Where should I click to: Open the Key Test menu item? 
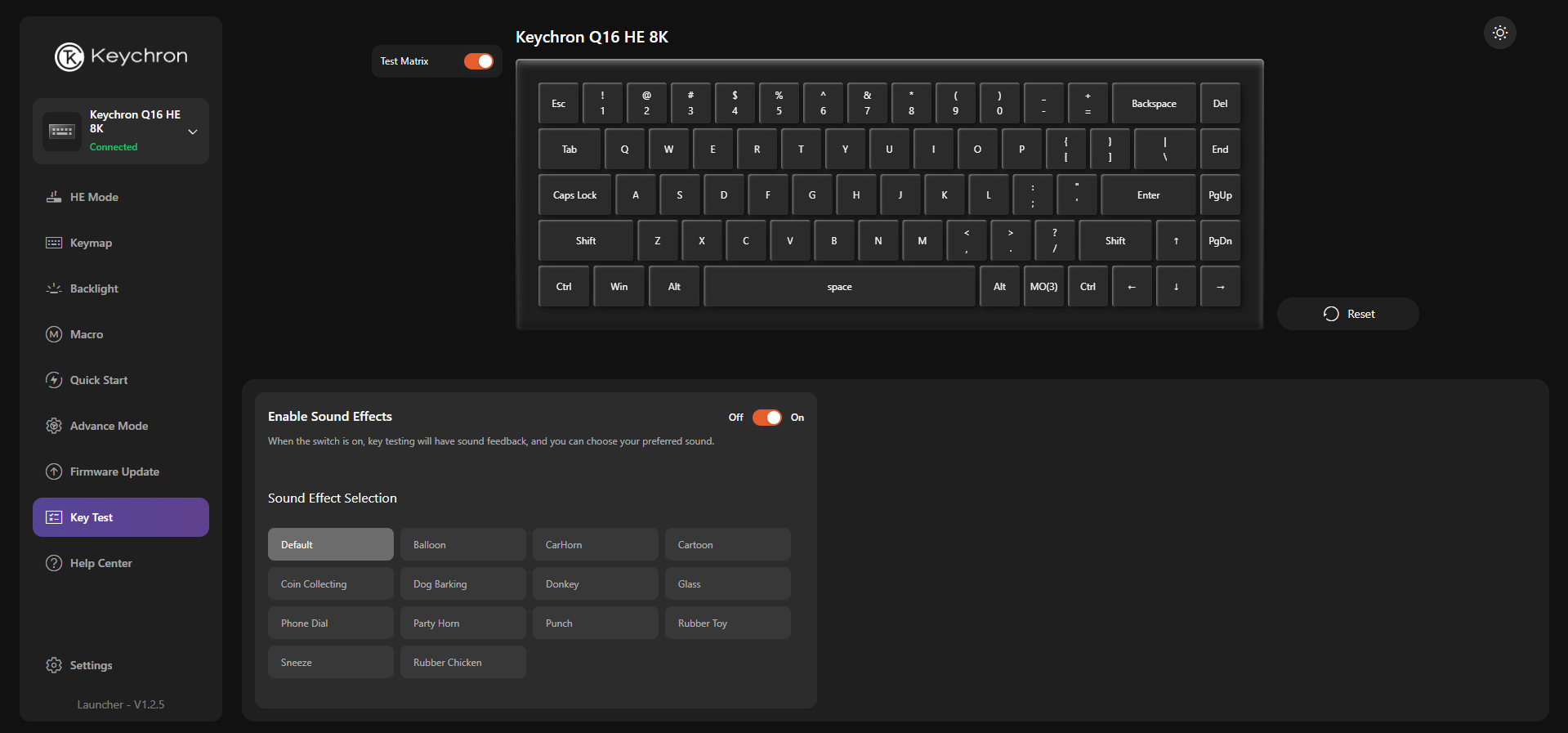(121, 517)
